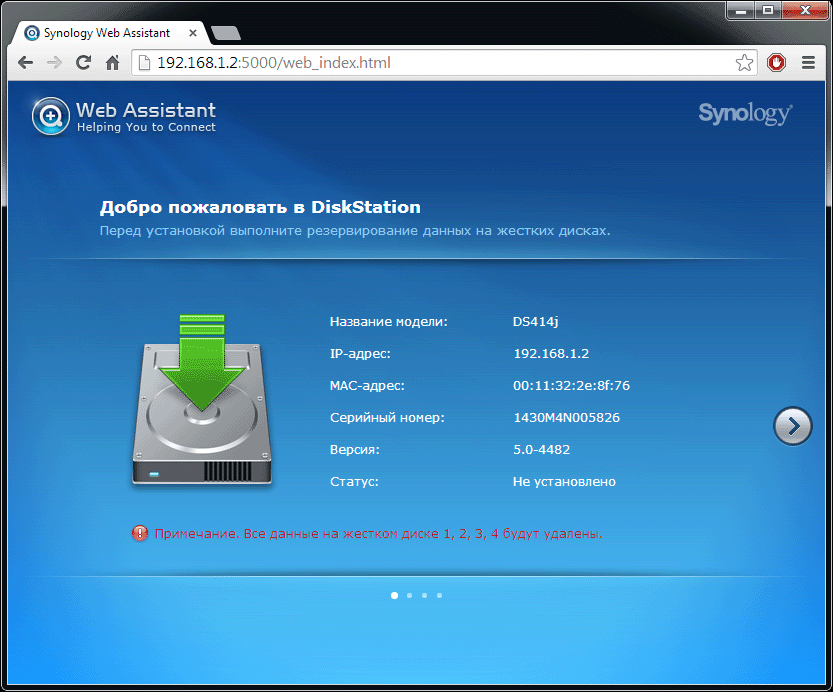Click the MAC address 00:11:32:2e:8f:76
This screenshot has width=833, height=692.
pyautogui.click(x=571, y=386)
